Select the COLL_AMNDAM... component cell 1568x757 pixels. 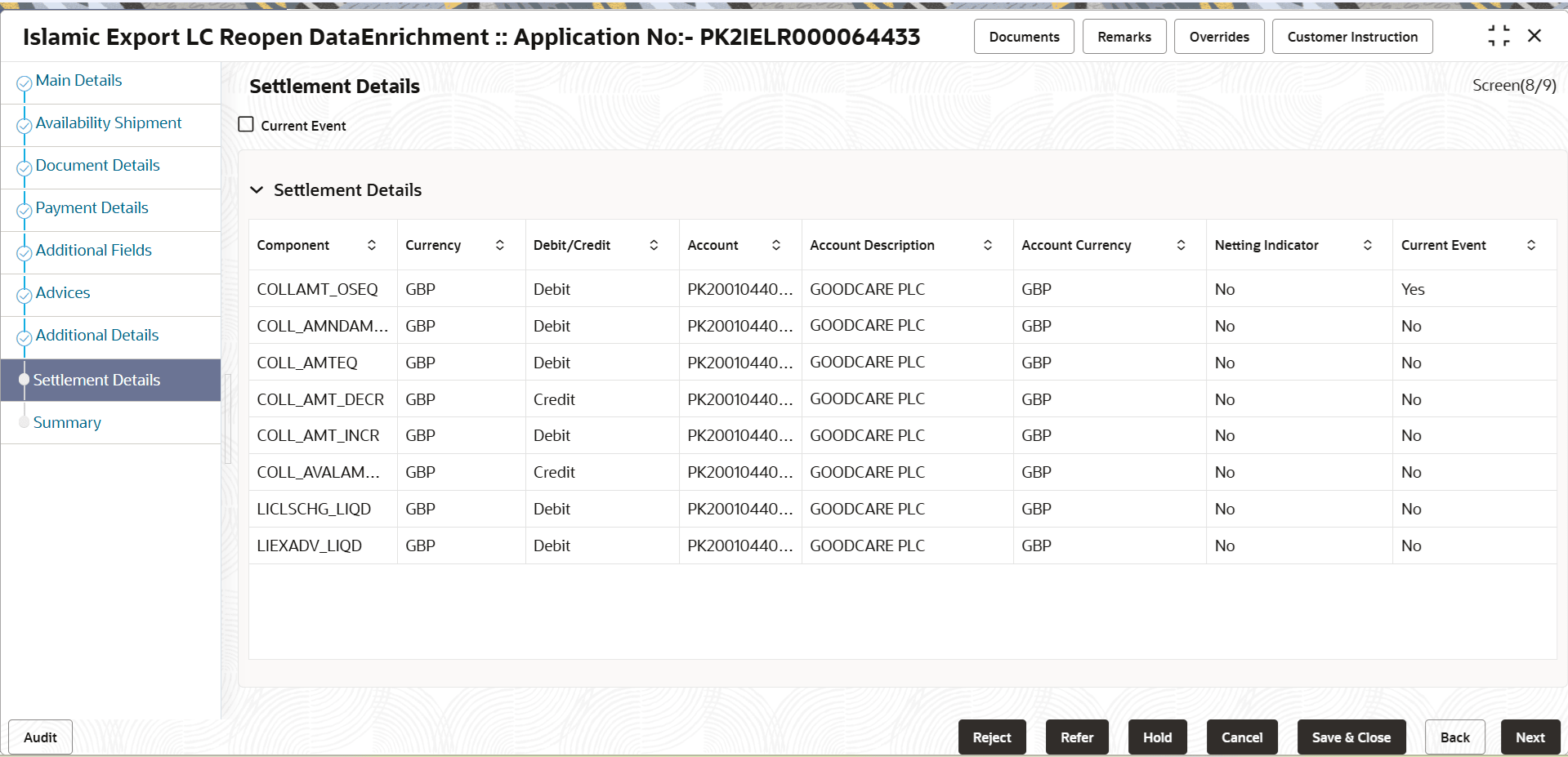[323, 326]
